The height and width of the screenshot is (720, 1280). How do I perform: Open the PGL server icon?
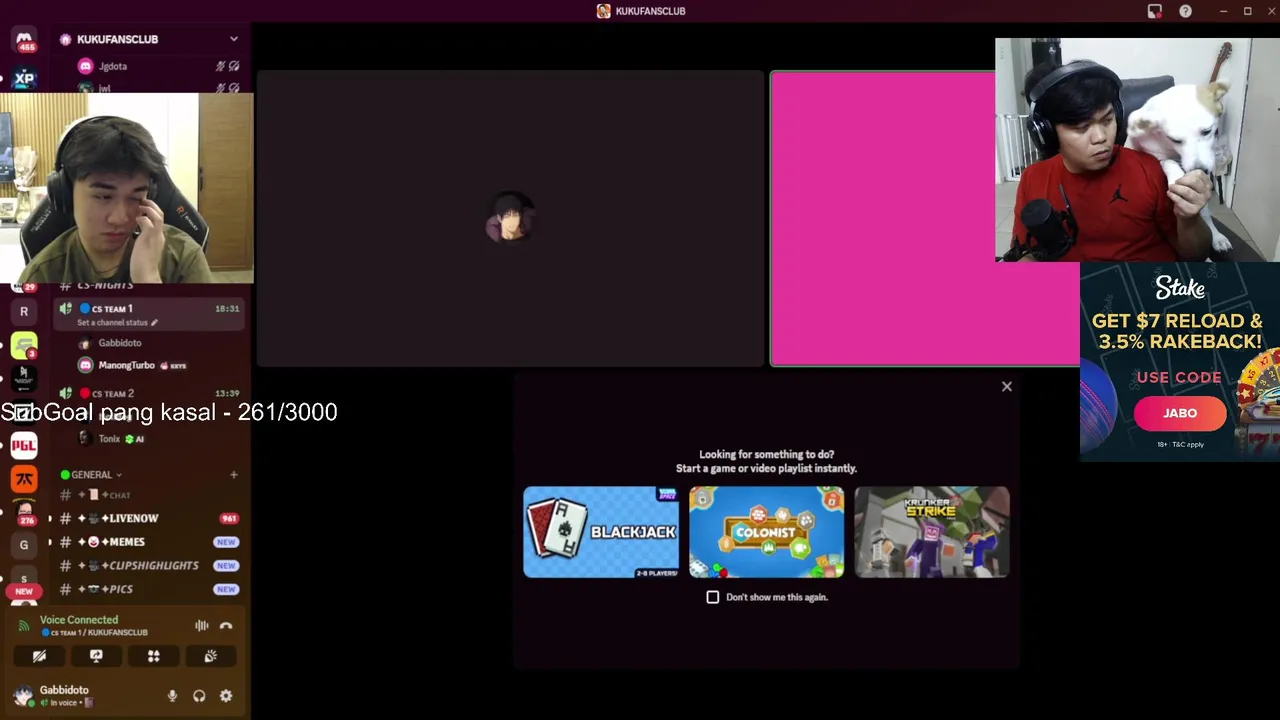pos(24,445)
